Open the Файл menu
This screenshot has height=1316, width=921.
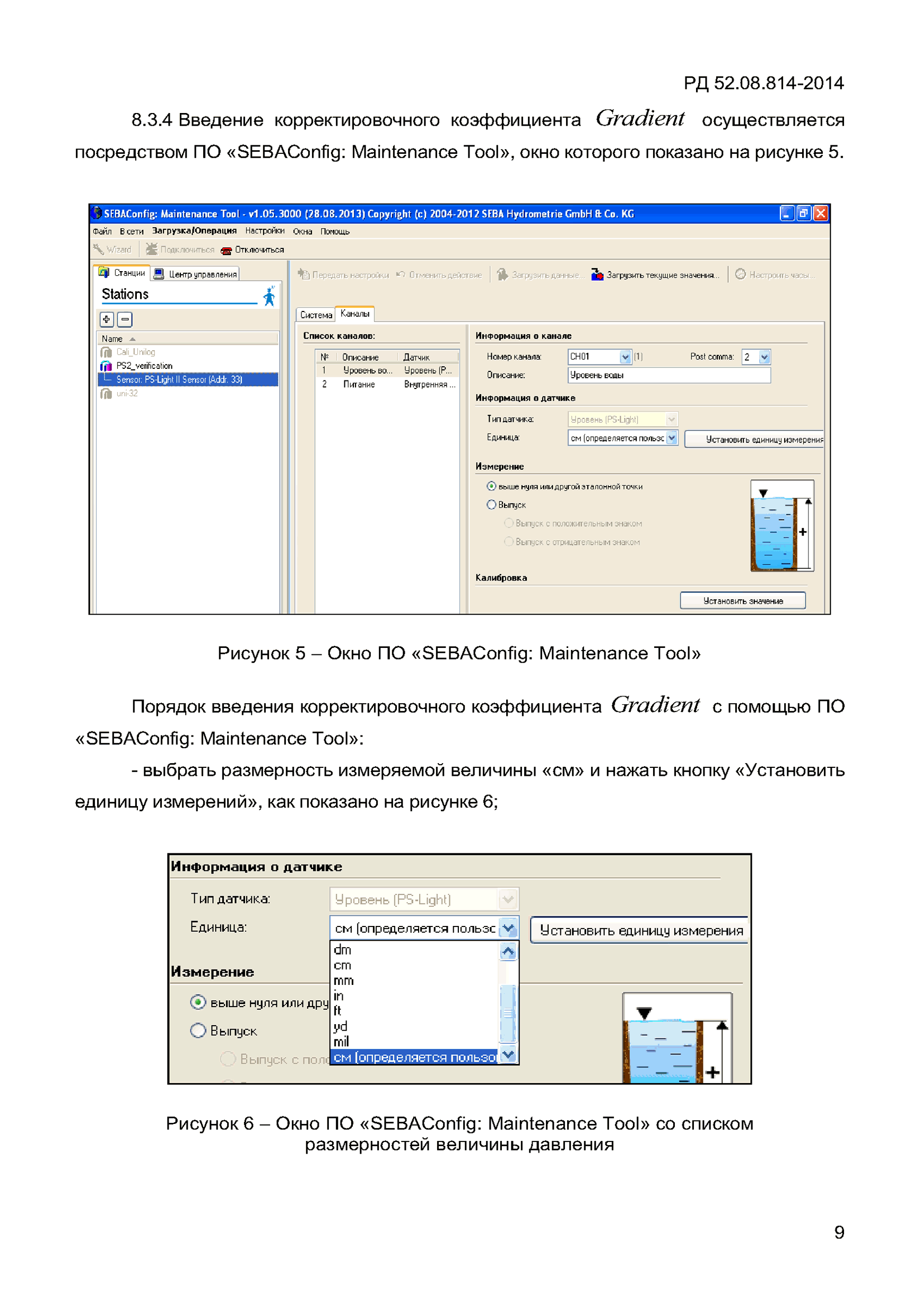click(102, 231)
